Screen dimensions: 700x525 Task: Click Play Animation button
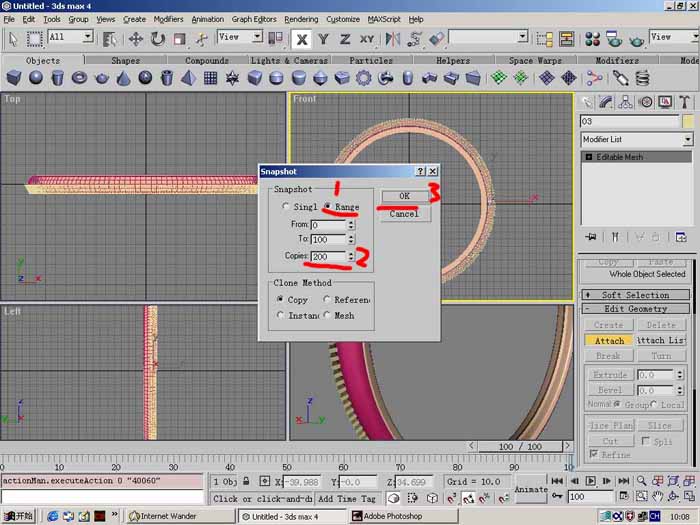tap(591, 481)
